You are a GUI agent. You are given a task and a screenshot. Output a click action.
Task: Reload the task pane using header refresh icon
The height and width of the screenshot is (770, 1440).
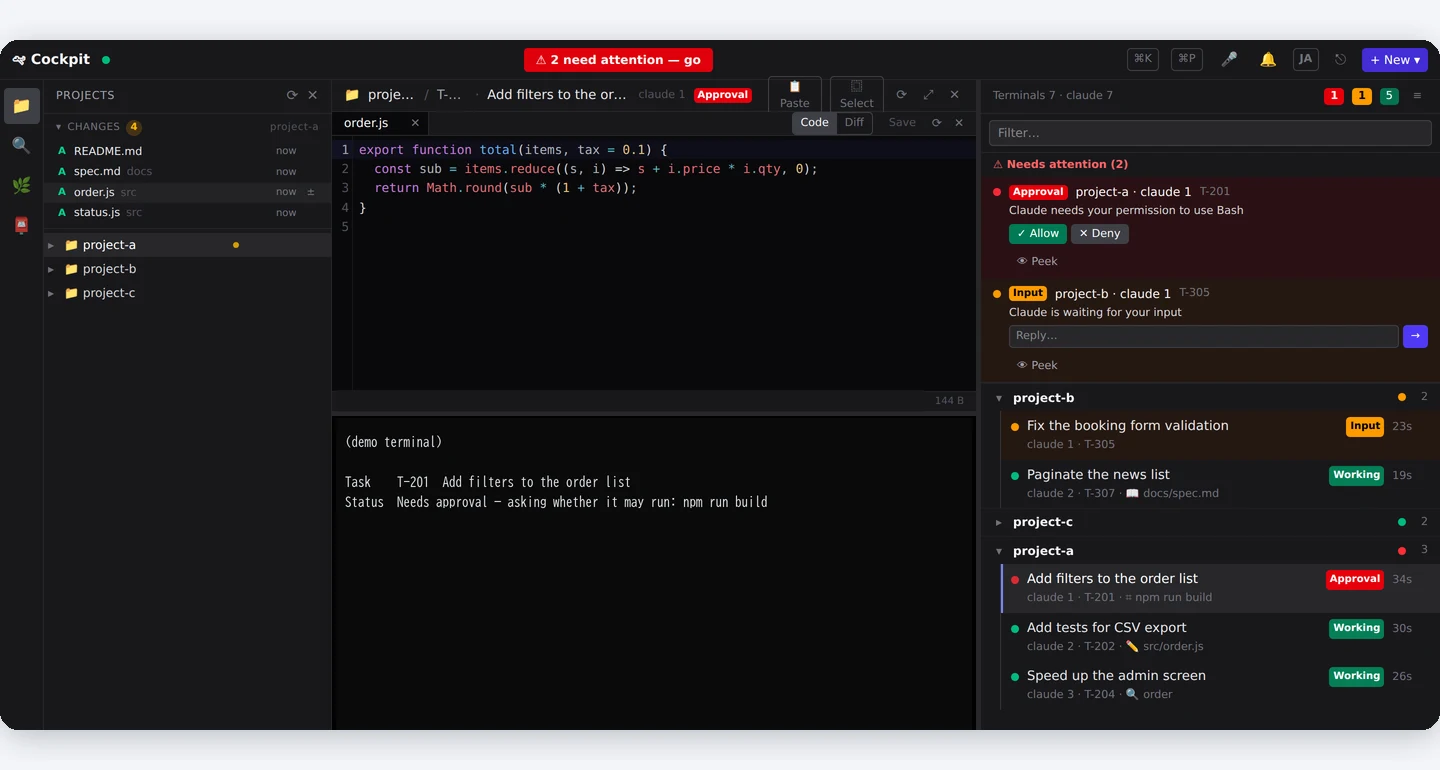pyautogui.click(x=901, y=94)
